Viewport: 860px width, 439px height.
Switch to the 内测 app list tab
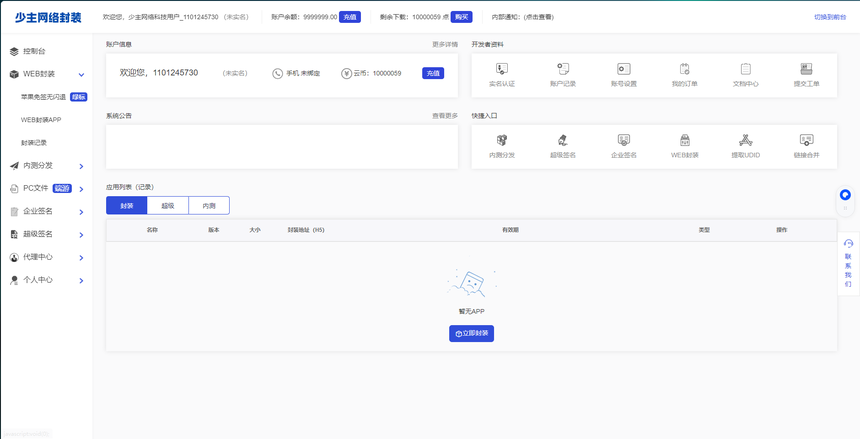209,206
